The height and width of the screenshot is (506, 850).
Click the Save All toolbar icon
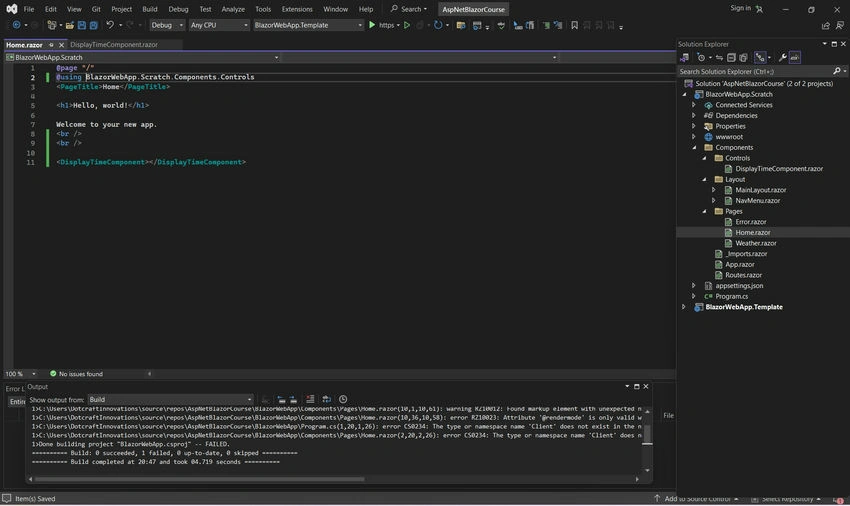(93, 25)
